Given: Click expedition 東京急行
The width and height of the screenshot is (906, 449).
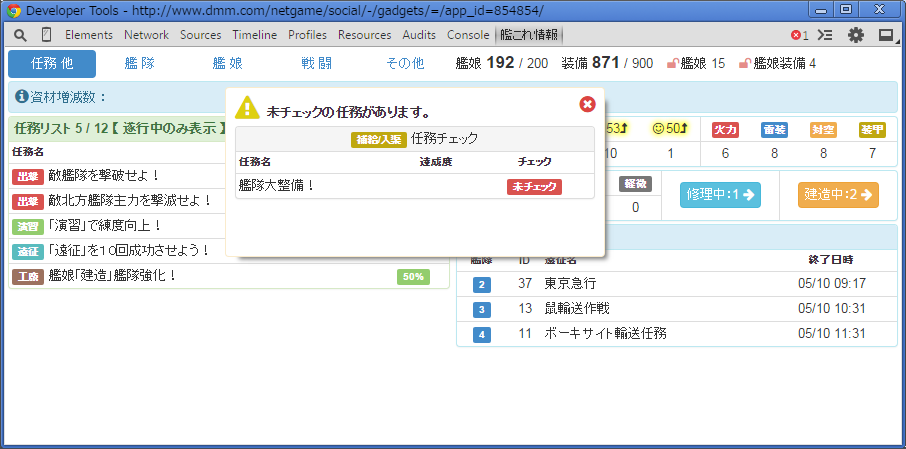Looking at the screenshot, I should (570, 284).
